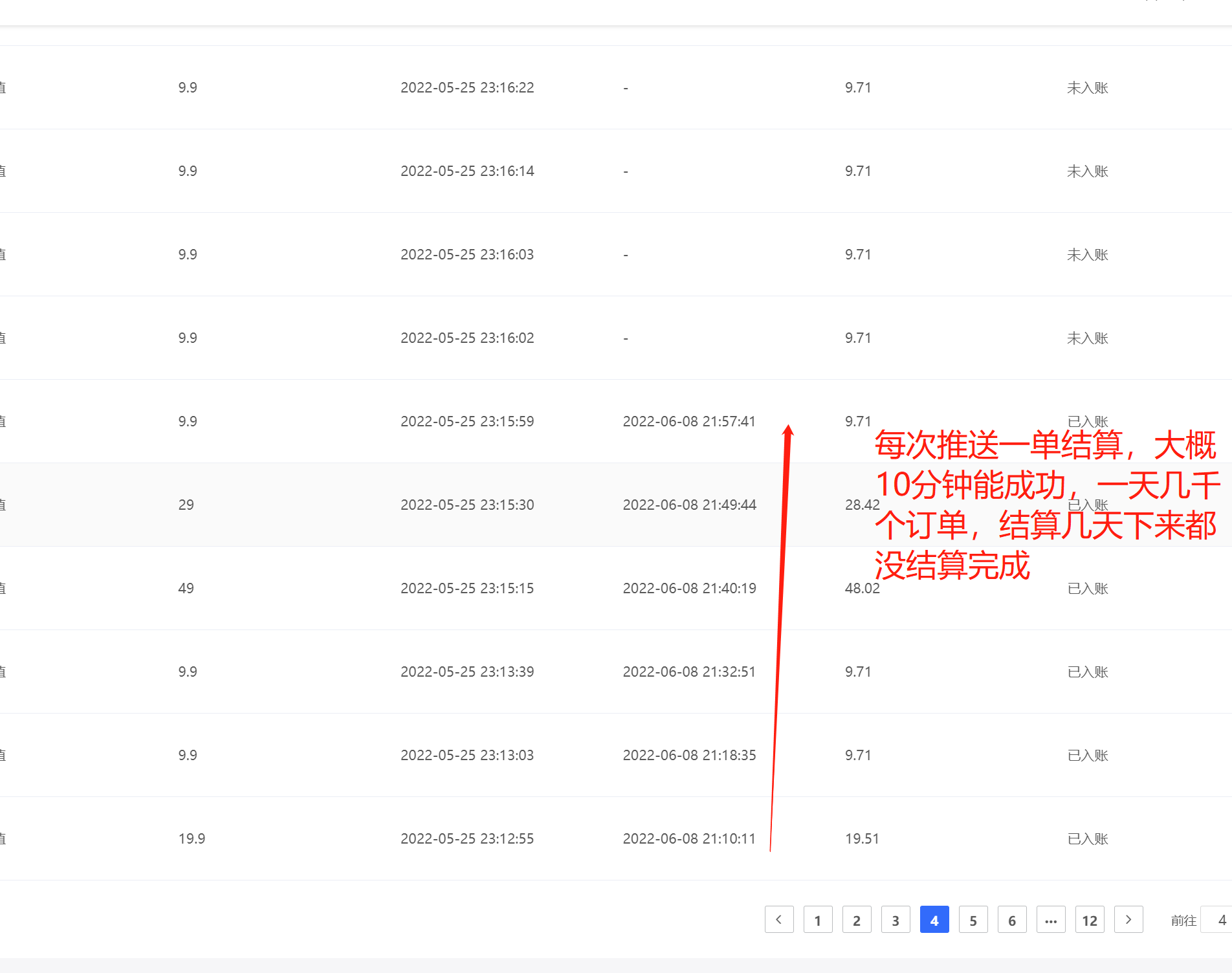The image size is (1232, 973).
Task: Expand the pagination ellipsis for more pages
Action: click(1051, 919)
